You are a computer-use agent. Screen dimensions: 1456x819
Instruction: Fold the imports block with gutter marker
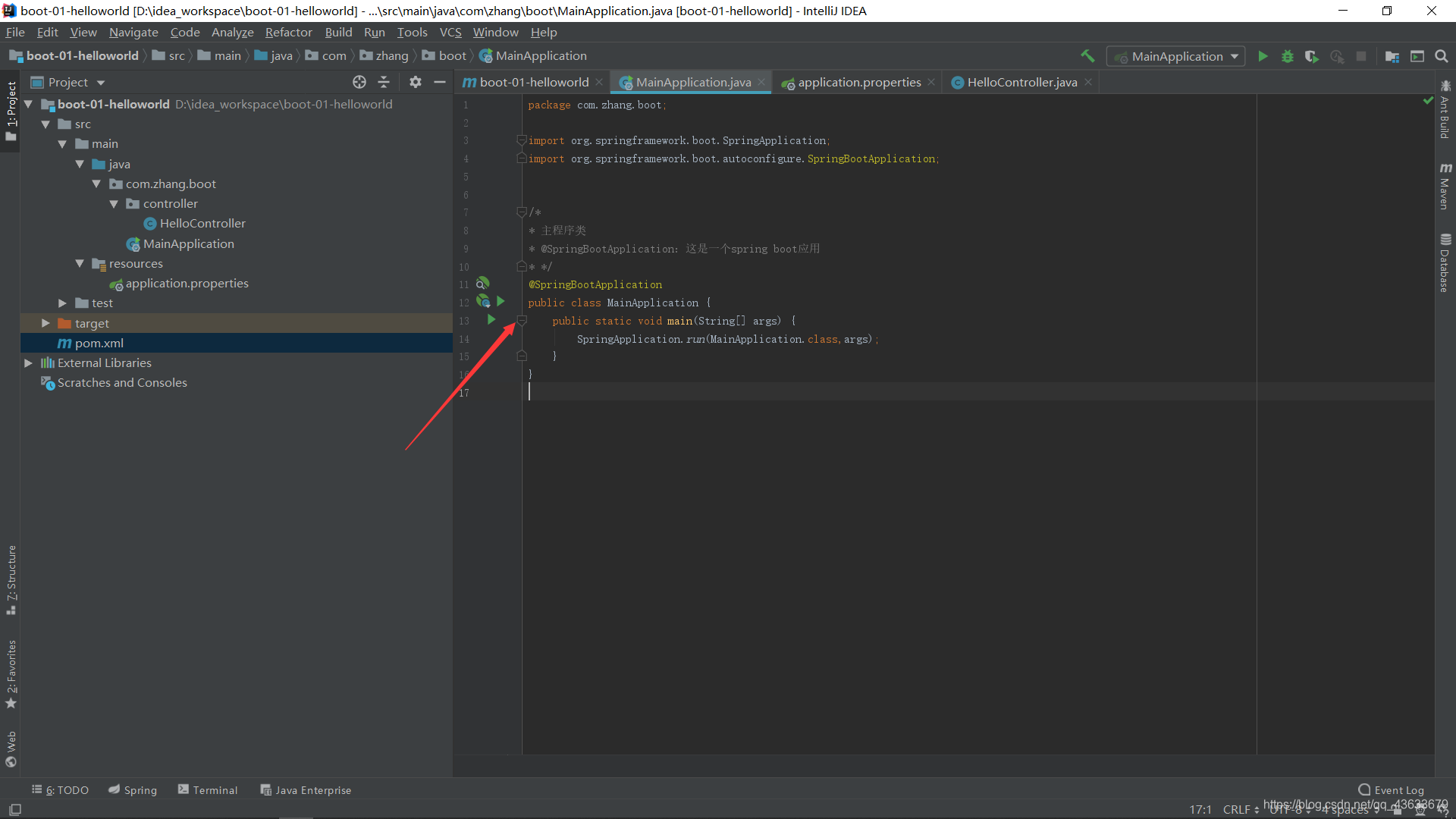click(x=522, y=140)
